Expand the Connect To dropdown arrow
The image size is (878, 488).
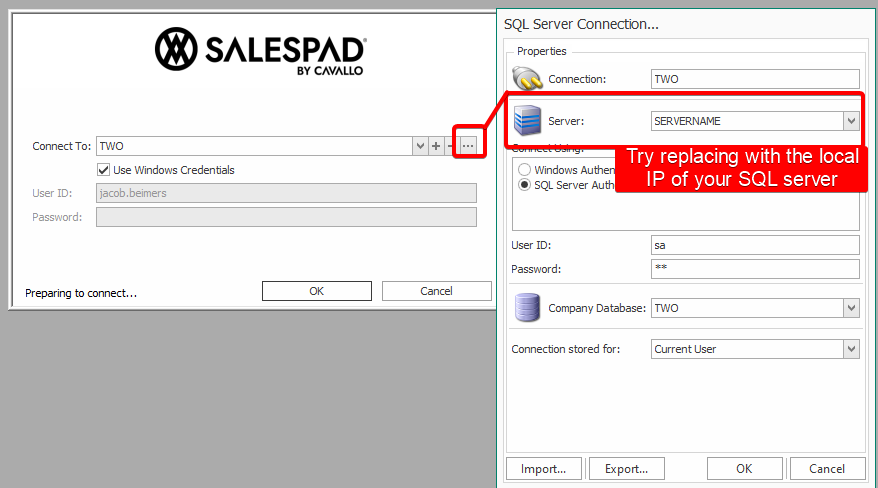pos(420,146)
